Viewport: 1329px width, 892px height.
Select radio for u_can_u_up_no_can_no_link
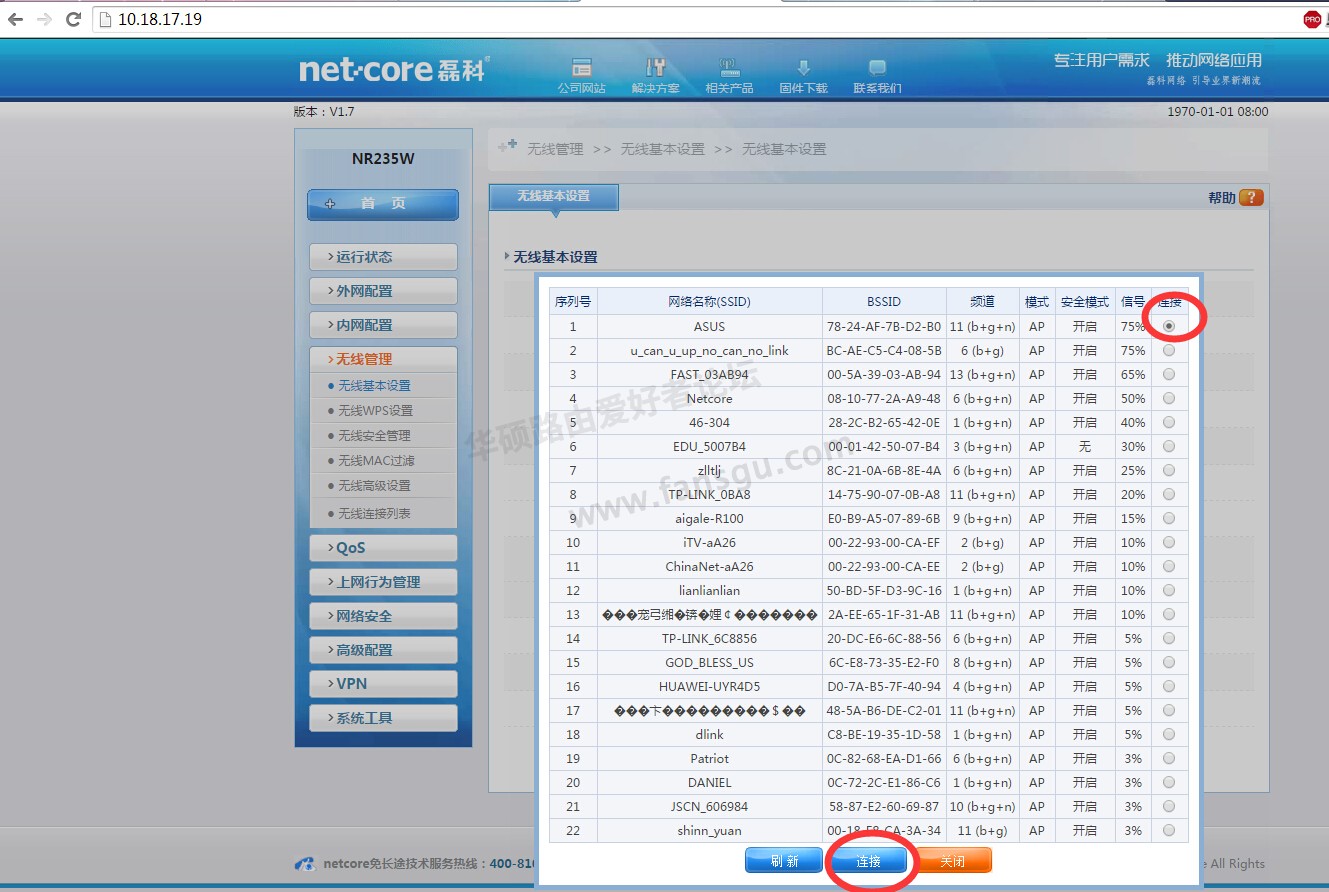tap(1169, 350)
